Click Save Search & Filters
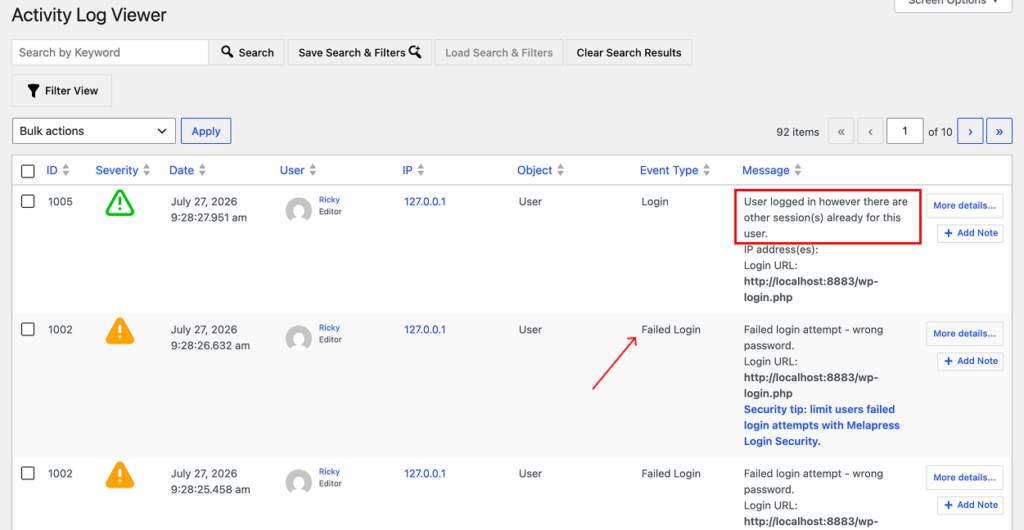Image resolution: width=1024 pixels, height=530 pixels. pos(360,53)
